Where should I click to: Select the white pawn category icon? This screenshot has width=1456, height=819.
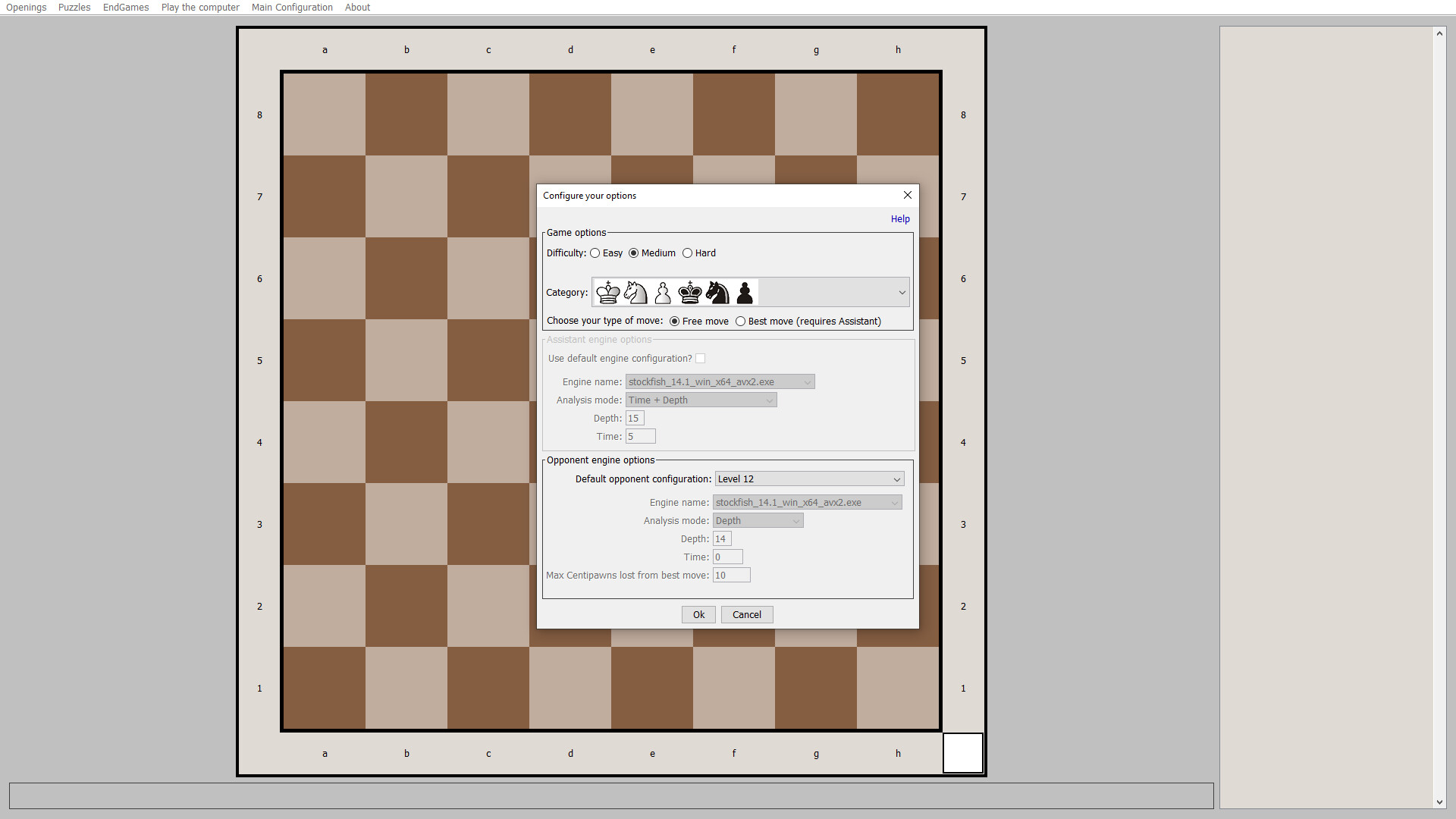coord(662,292)
